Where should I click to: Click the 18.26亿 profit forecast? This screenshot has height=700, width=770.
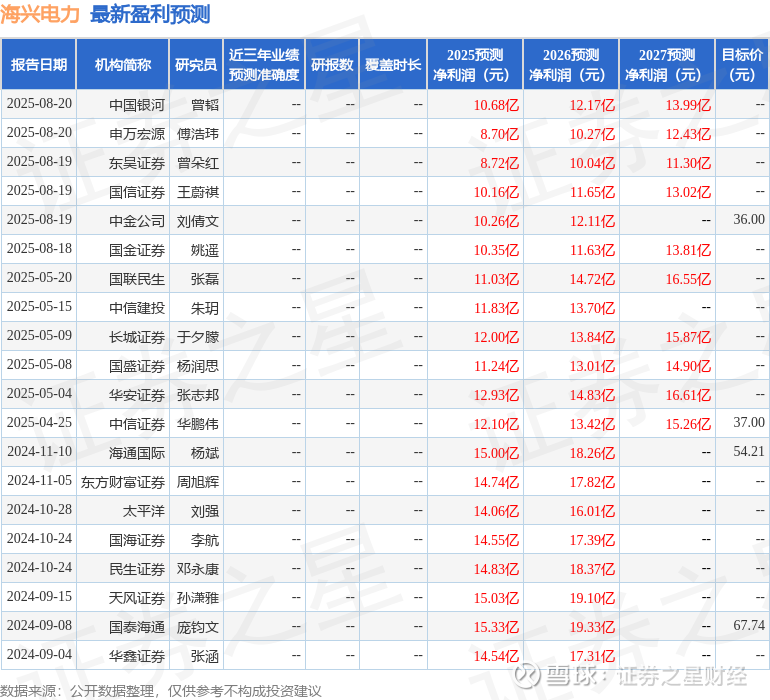592,453
